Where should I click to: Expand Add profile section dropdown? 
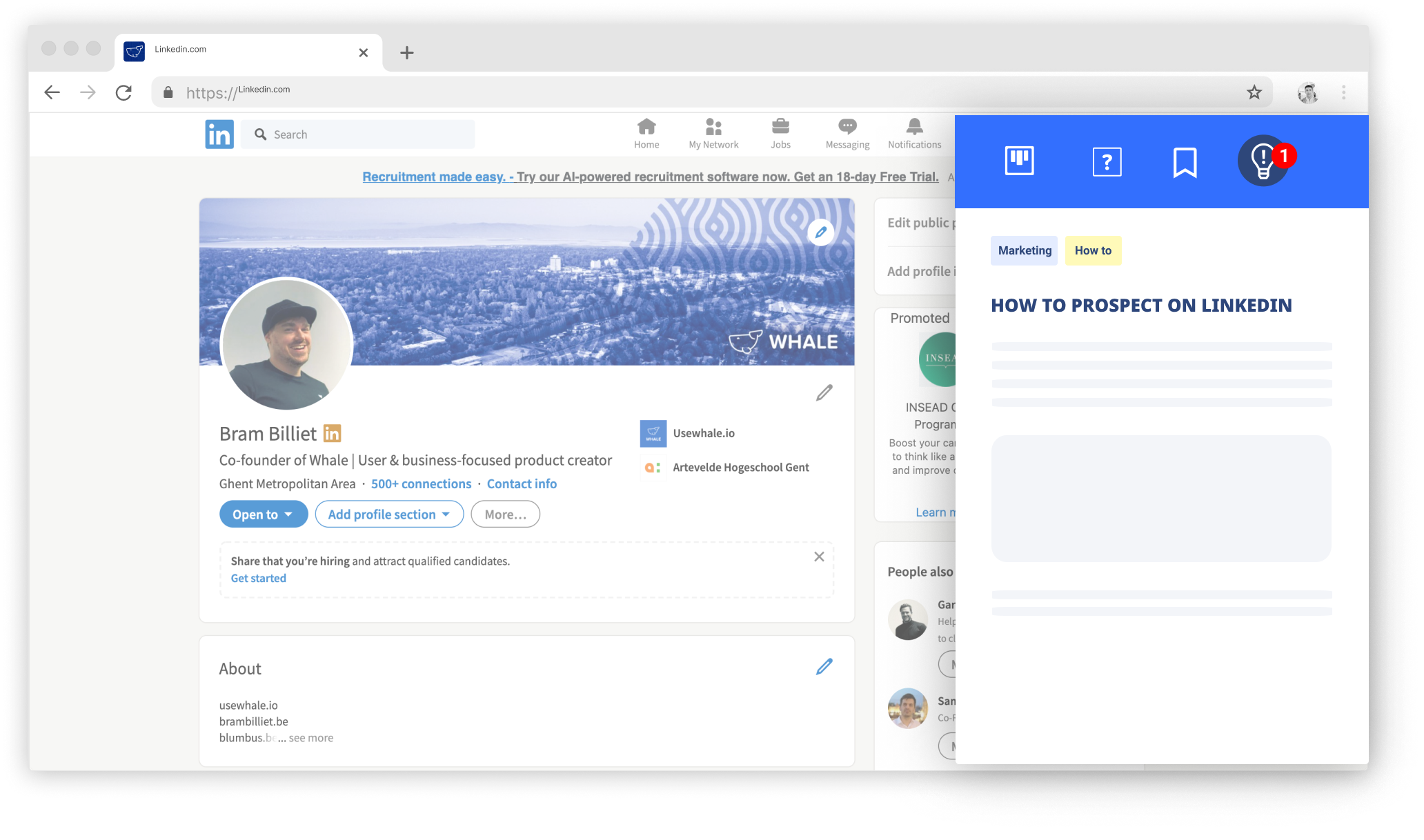point(388,514)
